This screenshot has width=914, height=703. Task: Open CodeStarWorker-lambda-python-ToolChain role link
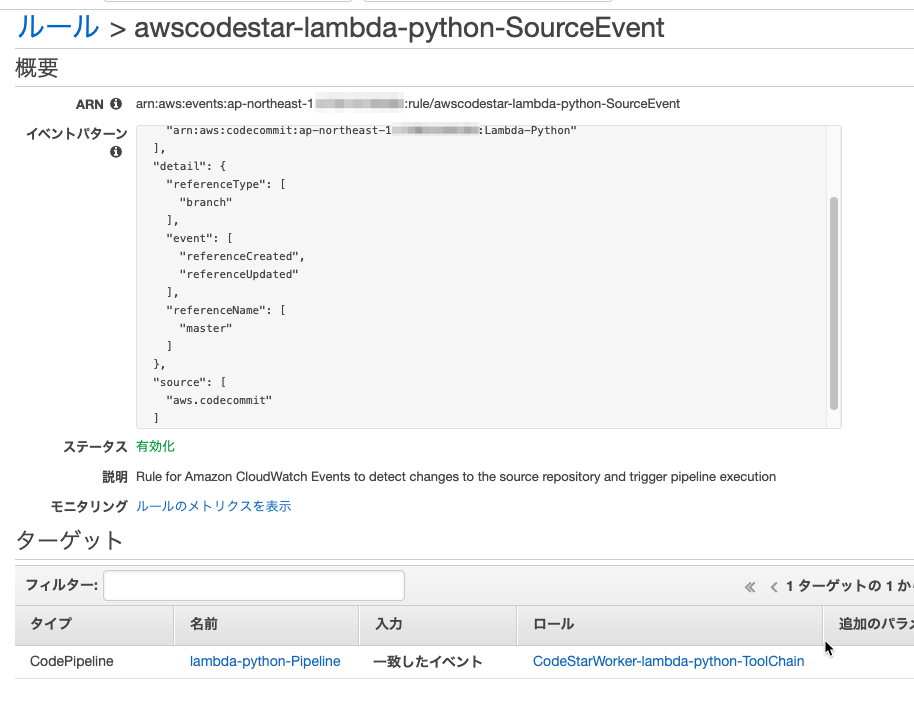pos(669,661)
